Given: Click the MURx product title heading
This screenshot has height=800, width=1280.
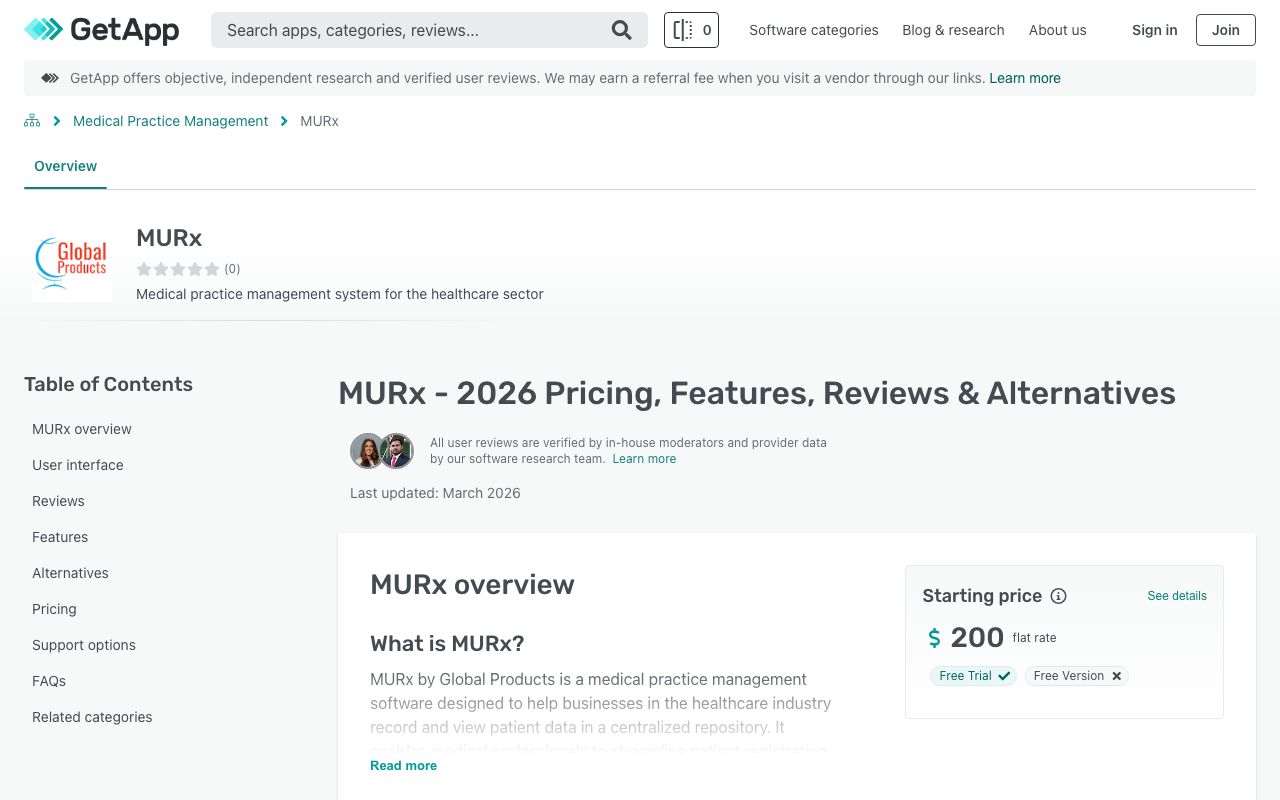Looking at the screenshot, I should coord(169,238).
